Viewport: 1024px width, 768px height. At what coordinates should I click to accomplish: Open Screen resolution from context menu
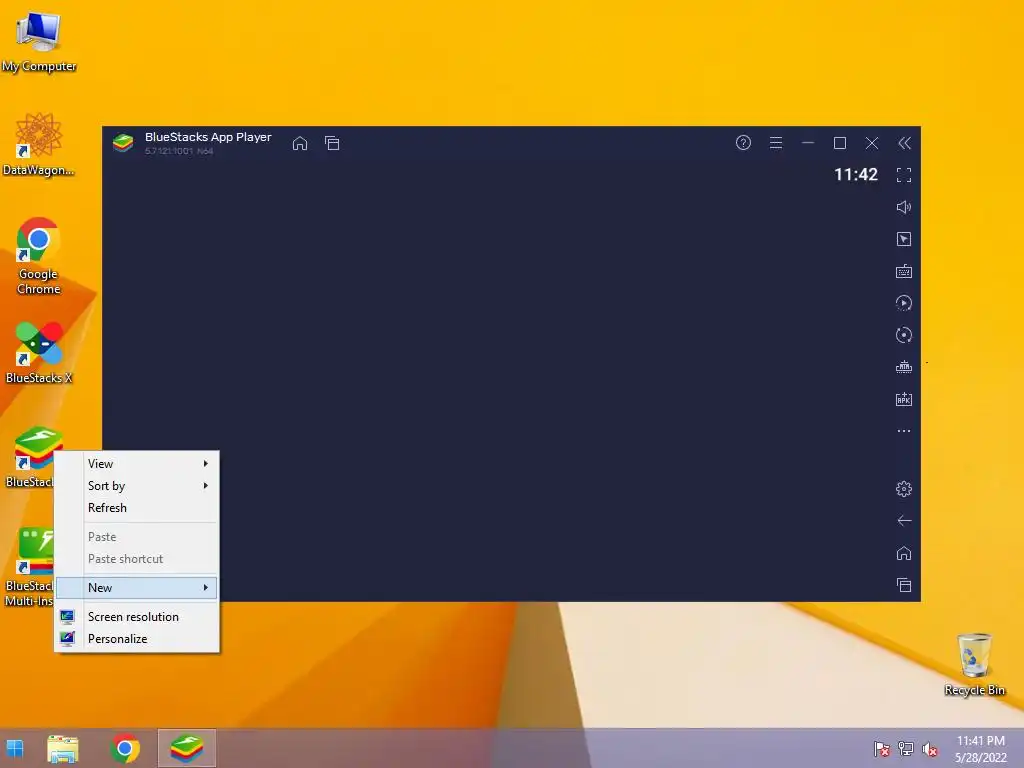point(136,616)
